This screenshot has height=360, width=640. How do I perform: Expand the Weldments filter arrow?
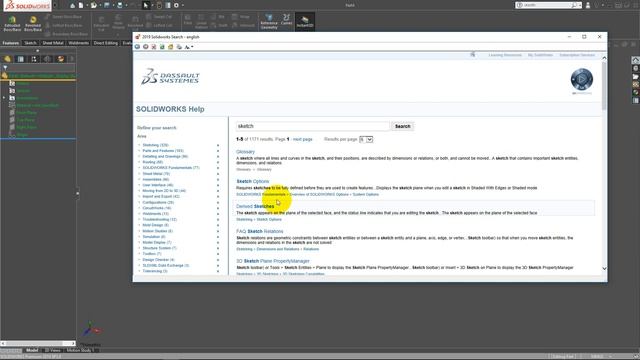point(218,214)
